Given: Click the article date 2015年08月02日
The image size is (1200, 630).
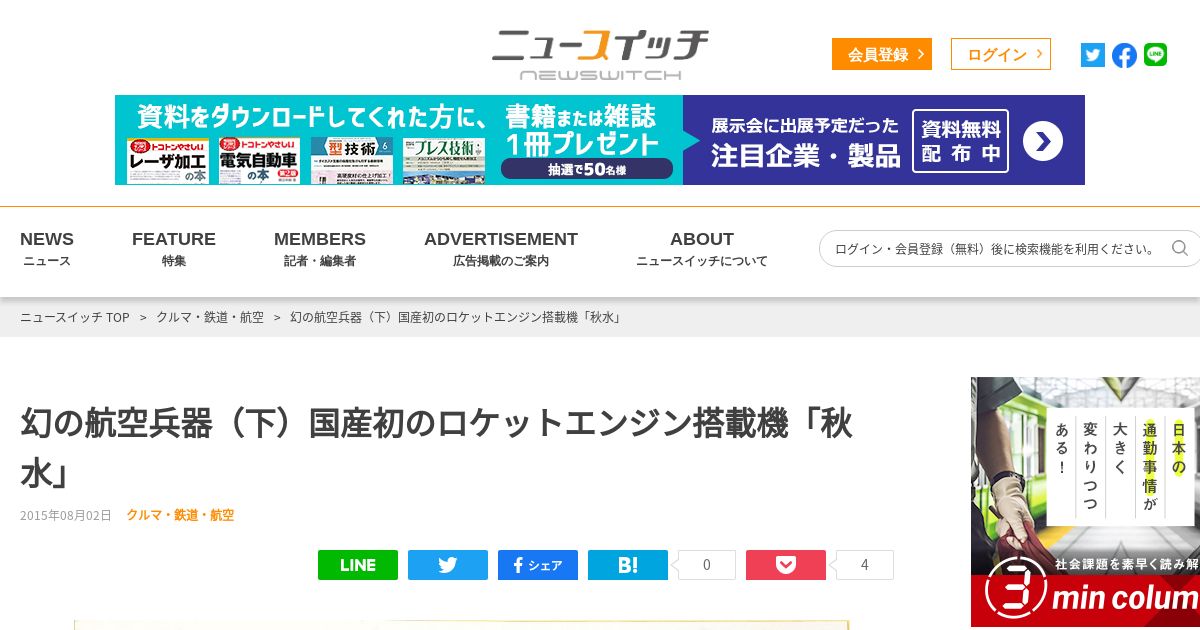Looking at the screenshot, I should click(x=66, y=515).
